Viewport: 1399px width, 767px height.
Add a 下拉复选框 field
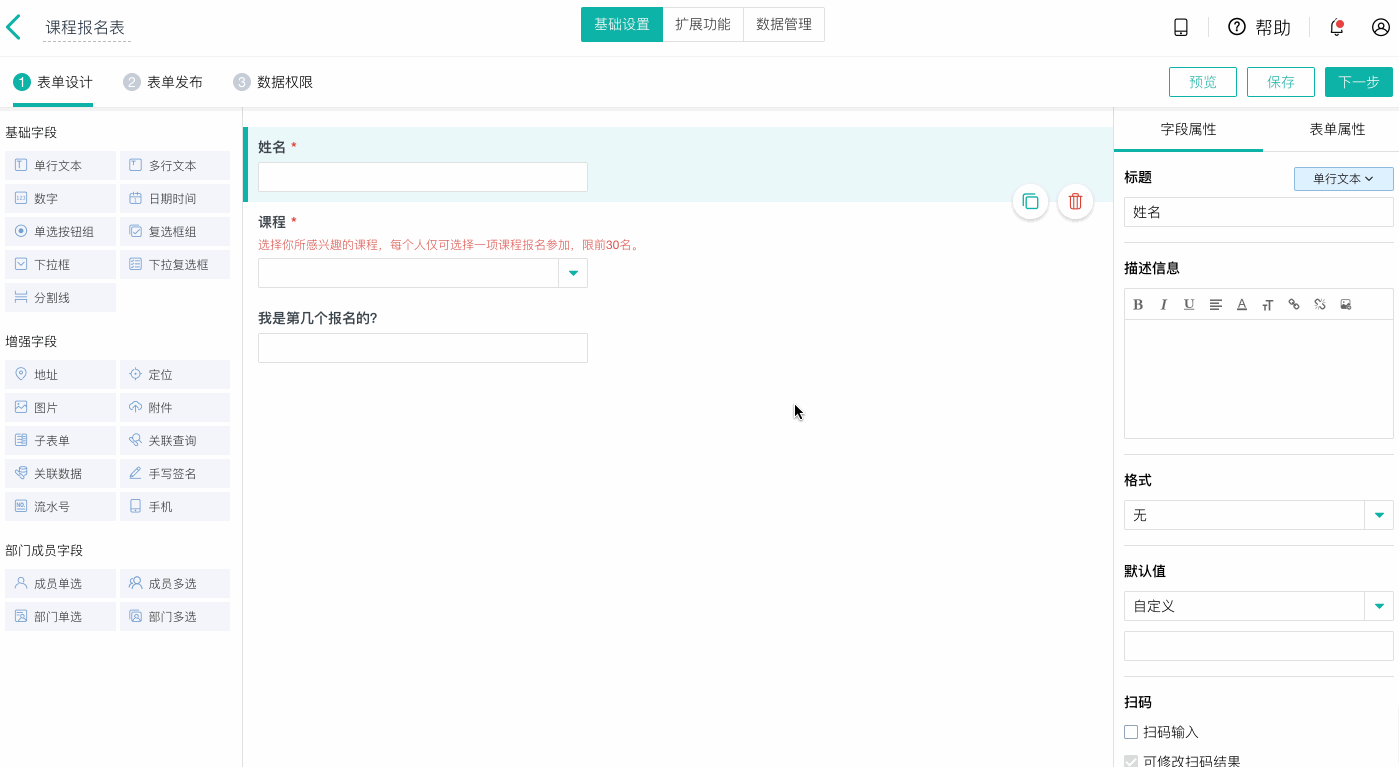[x=175, y=265]
